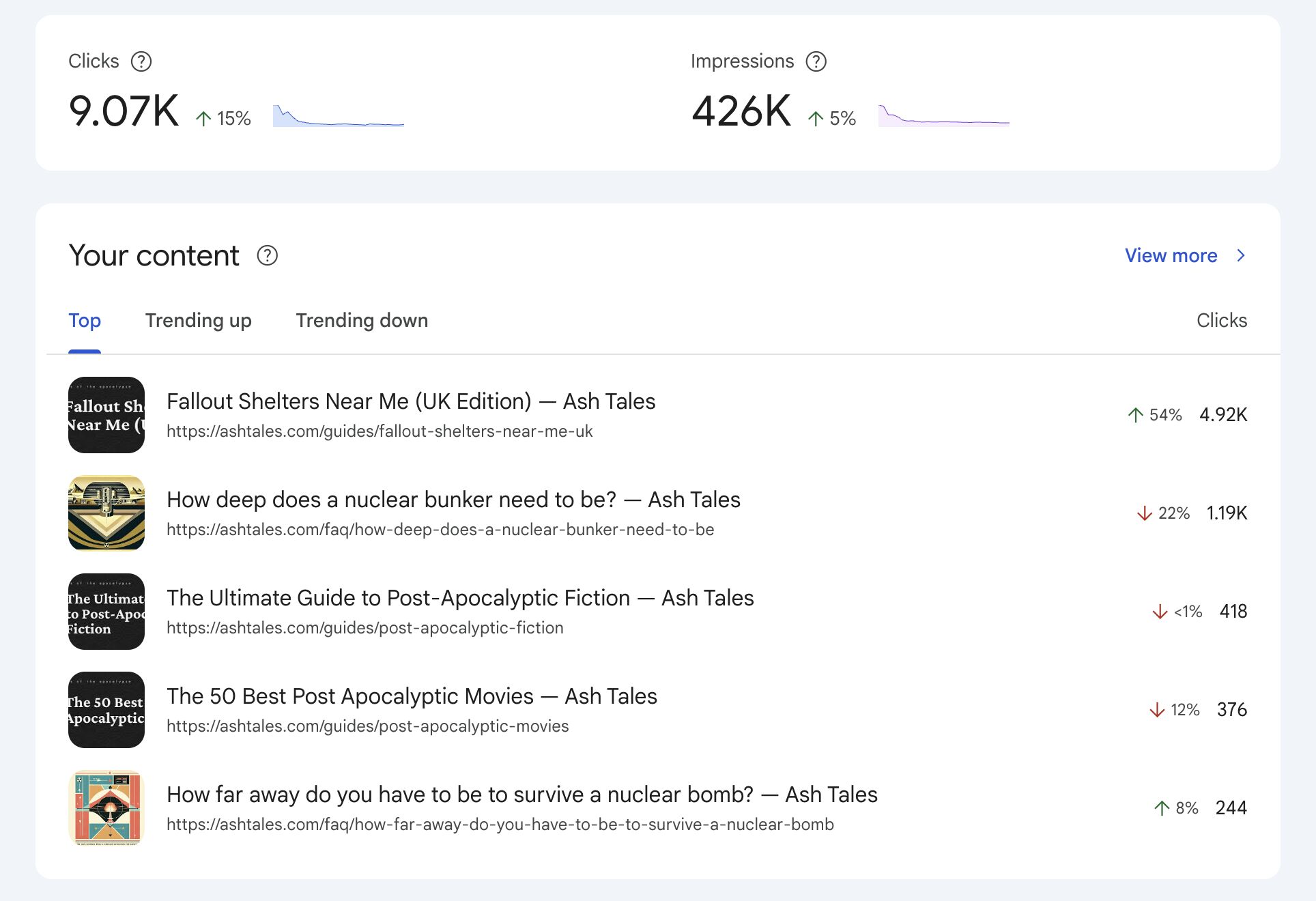Select the Top tab

click(x=85, y=320)
